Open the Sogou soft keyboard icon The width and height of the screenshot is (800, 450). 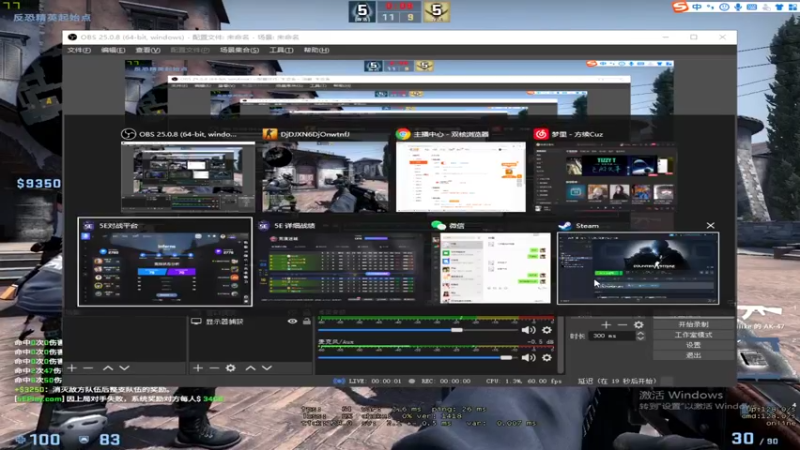[x=752, y=7]
